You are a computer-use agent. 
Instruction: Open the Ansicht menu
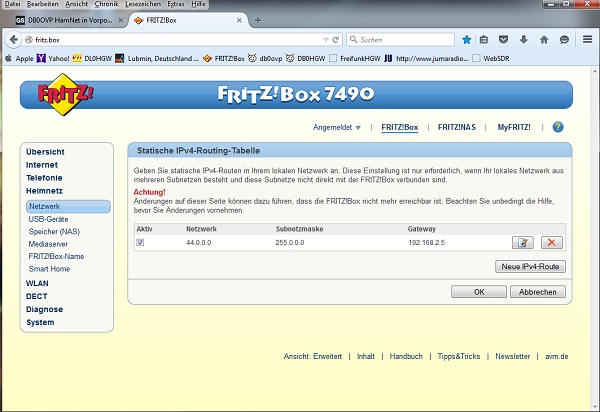click(x=77, y=4)
